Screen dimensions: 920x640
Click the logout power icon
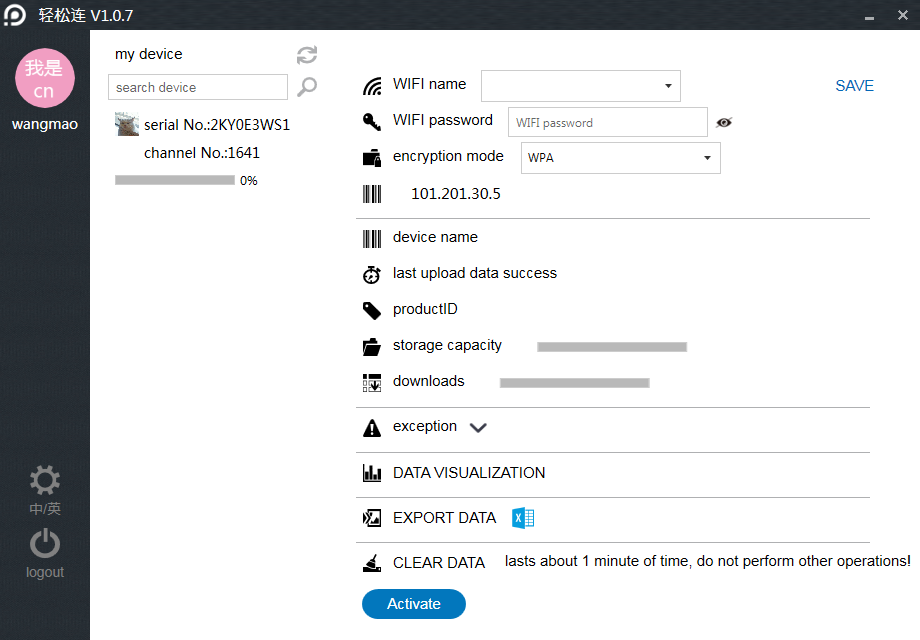pos(45,543)
